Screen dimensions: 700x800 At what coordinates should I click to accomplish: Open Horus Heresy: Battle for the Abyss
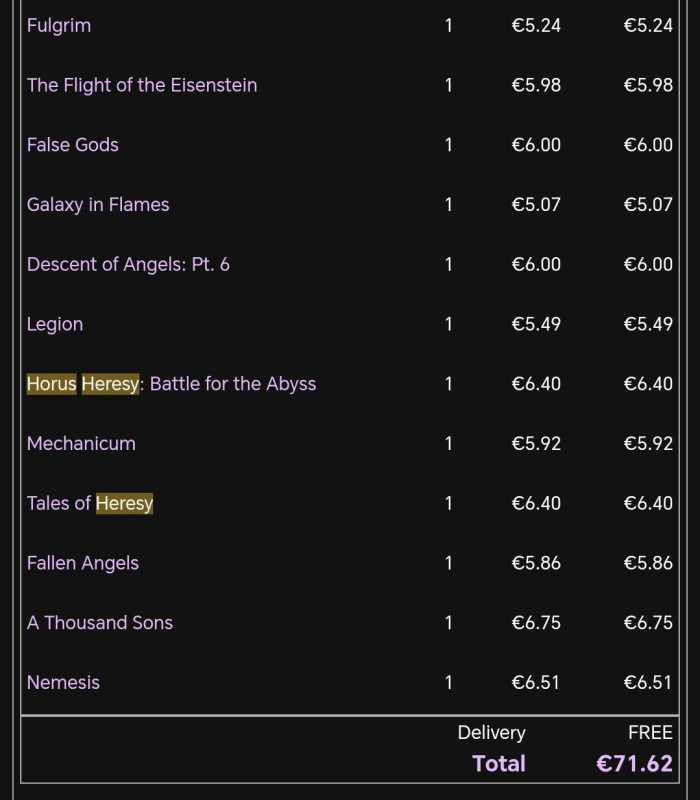(x=171, y=384)
